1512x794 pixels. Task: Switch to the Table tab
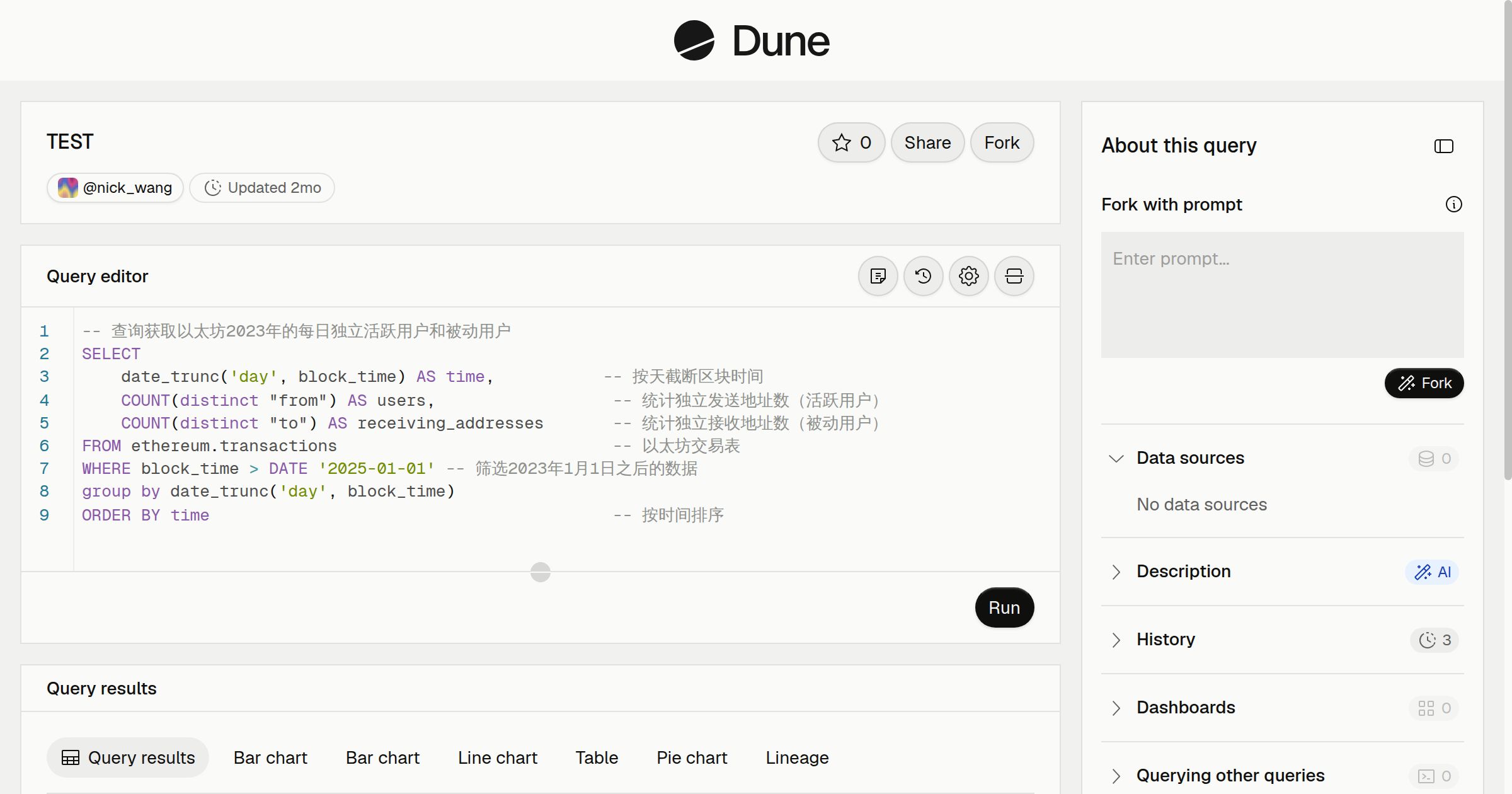click(597, 757)
